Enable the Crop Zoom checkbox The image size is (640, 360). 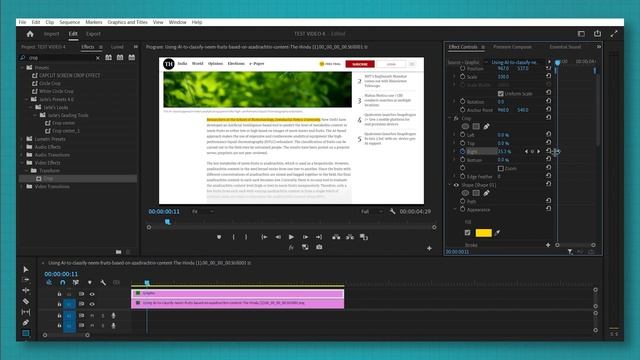tap(500, 168)
